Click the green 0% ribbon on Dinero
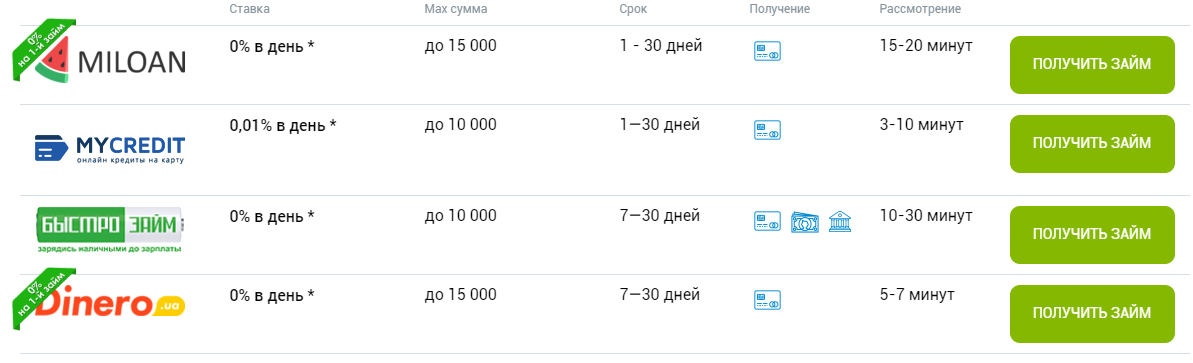 pos(44,298)
